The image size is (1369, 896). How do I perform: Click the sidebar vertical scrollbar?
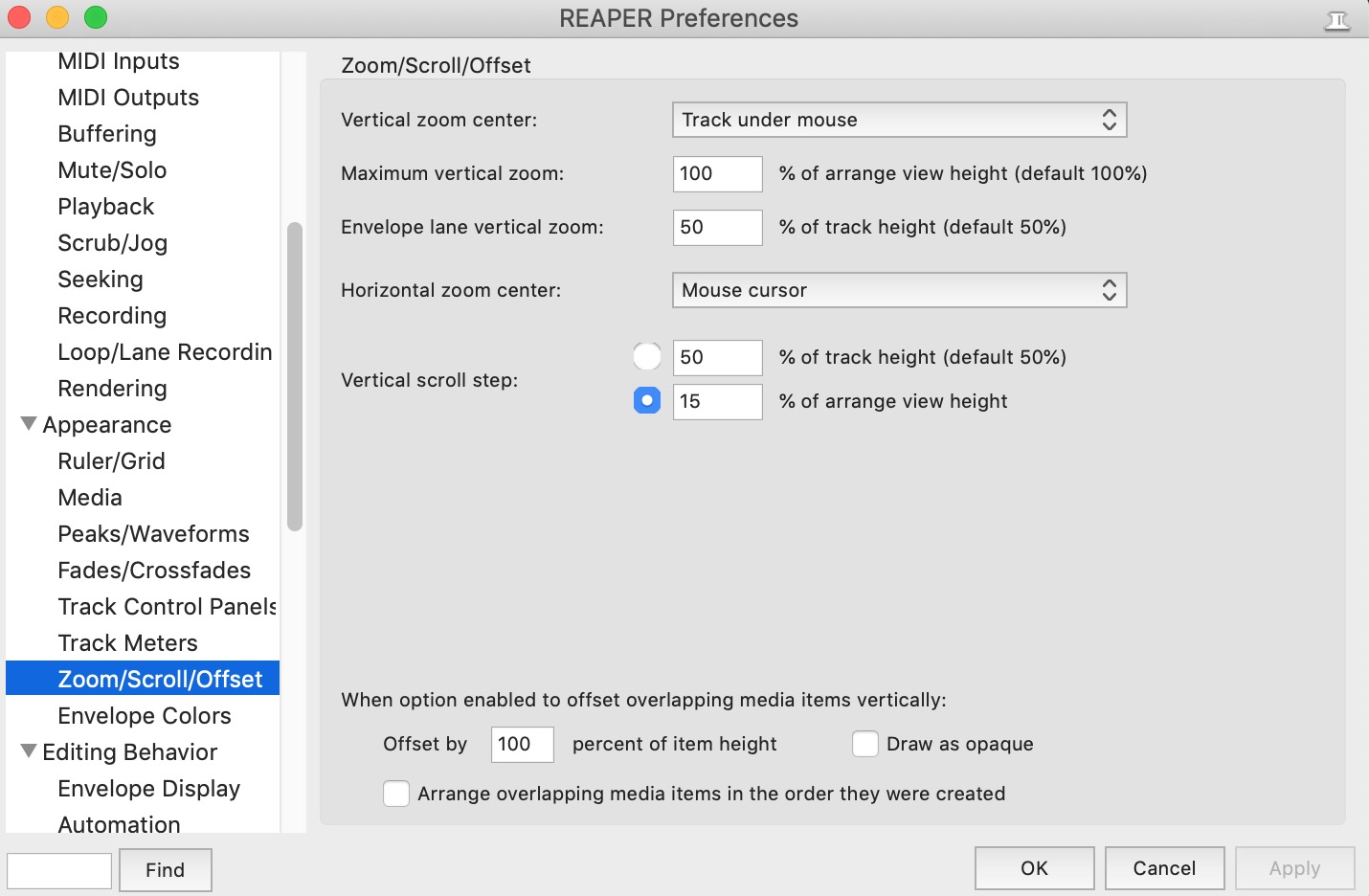coord(295,376)
